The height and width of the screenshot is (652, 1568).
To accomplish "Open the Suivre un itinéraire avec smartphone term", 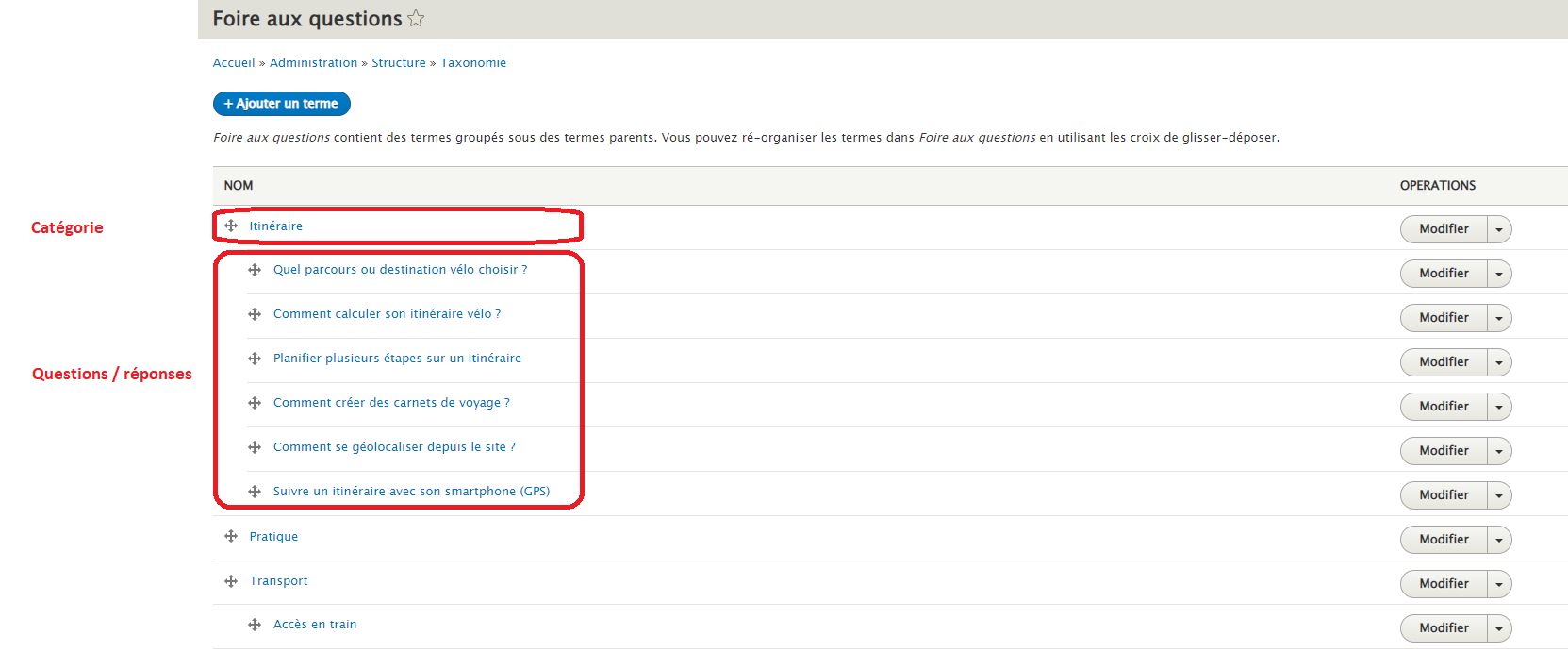I will pos(411,492).
